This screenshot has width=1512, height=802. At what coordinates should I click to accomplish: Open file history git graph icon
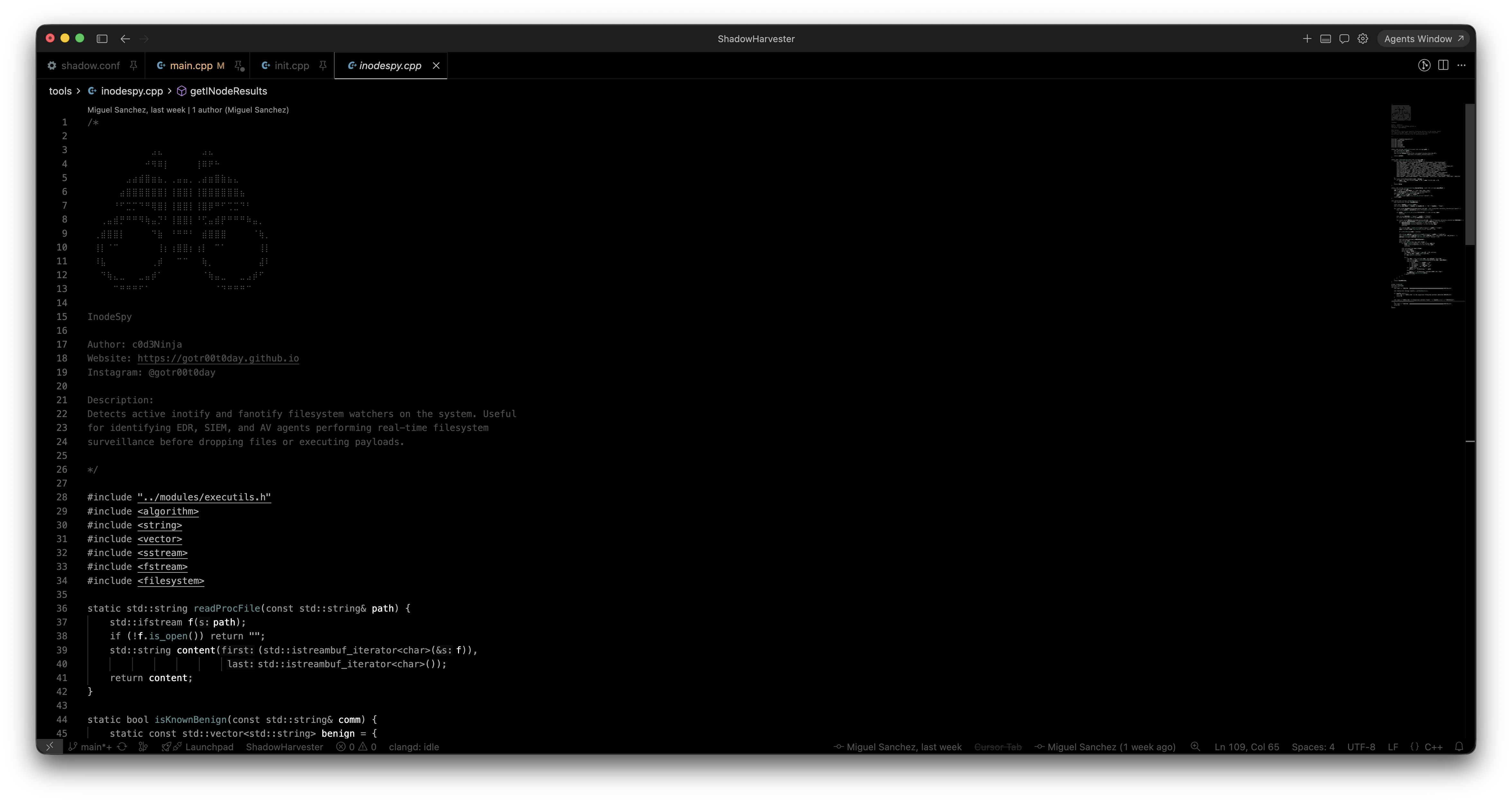click(1424, 65)
